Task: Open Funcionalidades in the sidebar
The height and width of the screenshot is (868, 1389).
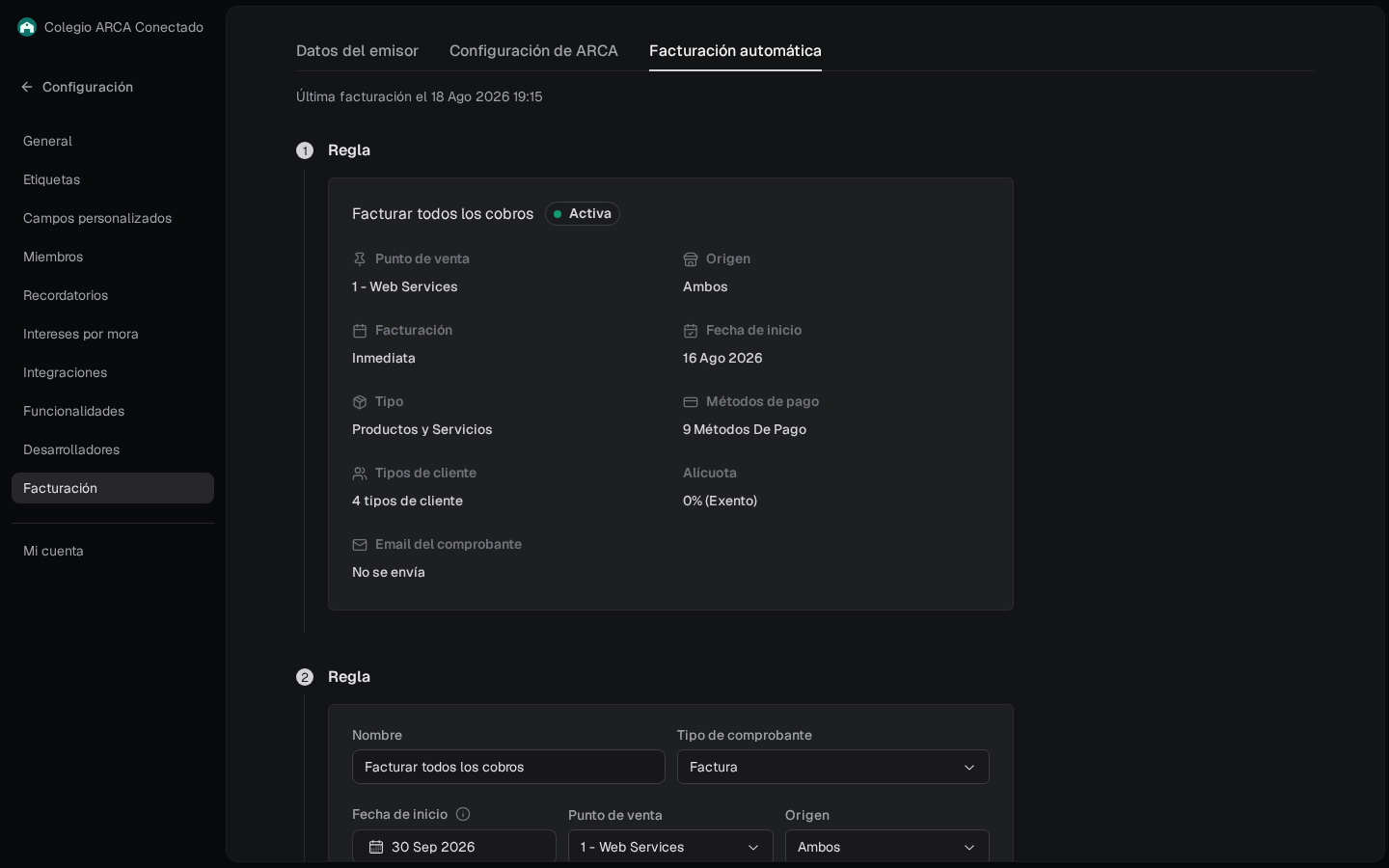Action: (x=113, y=411)
